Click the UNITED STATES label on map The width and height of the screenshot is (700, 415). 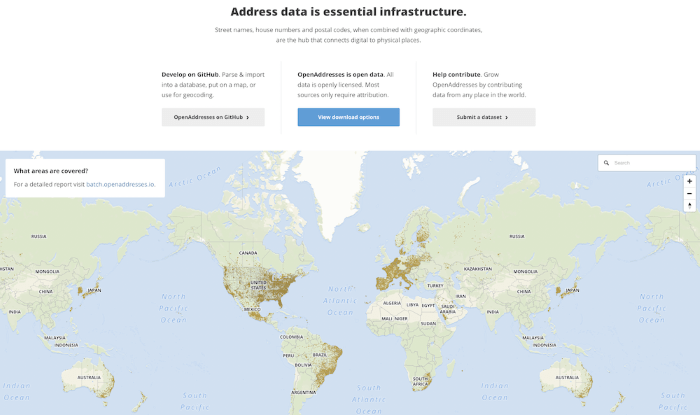[x=258, y=285]
